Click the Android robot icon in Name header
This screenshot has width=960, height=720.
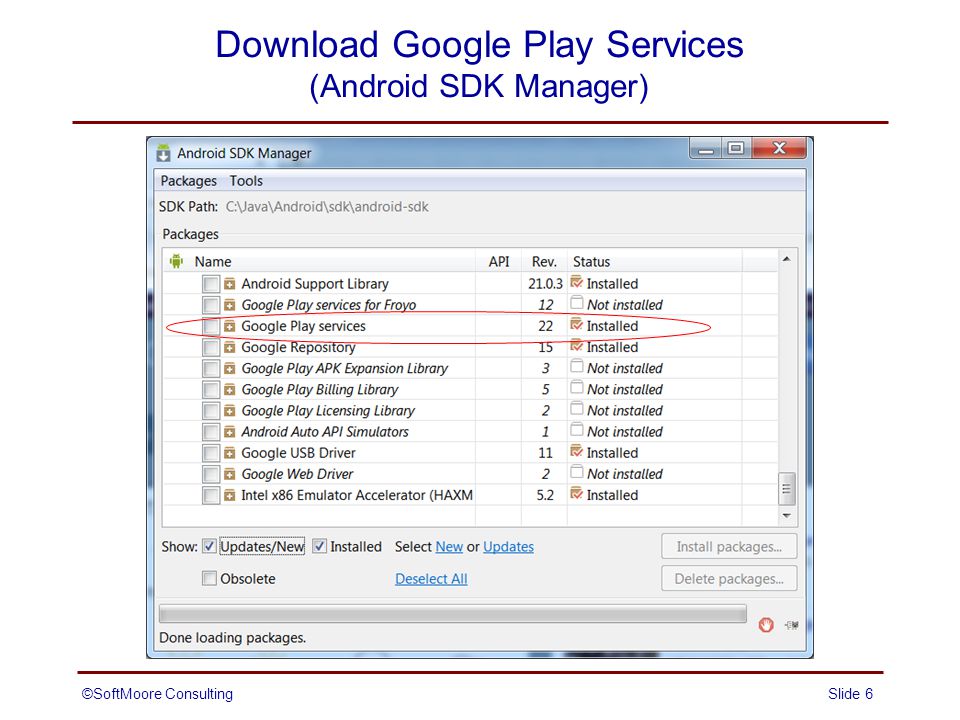pyautogui.click(x=176, y=261)
